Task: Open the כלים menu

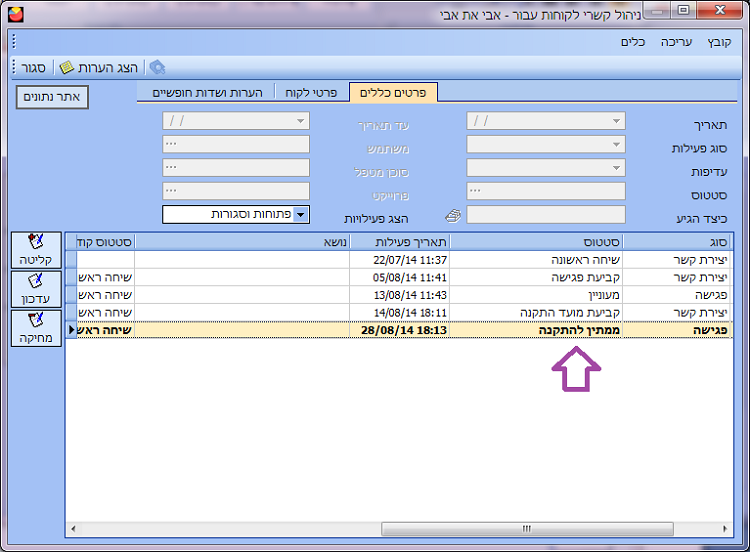Action: pyautogui.click(x=633, y=42)
